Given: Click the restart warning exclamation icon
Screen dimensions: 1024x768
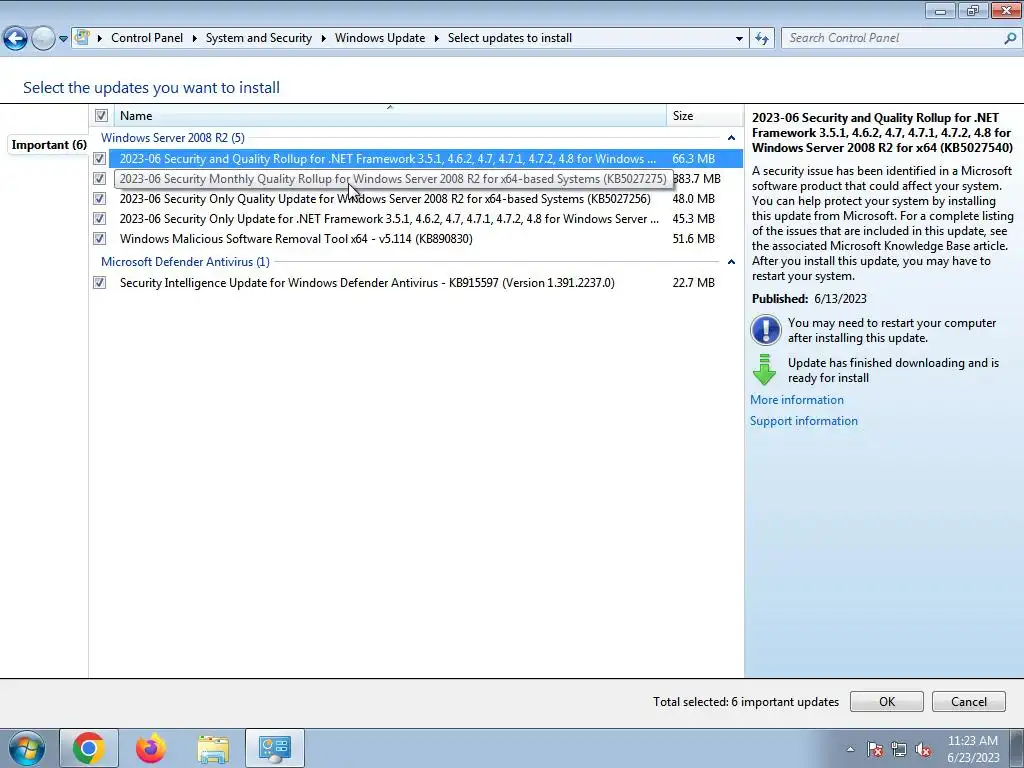Looking at the screenshot, I should tap(765, 330).
